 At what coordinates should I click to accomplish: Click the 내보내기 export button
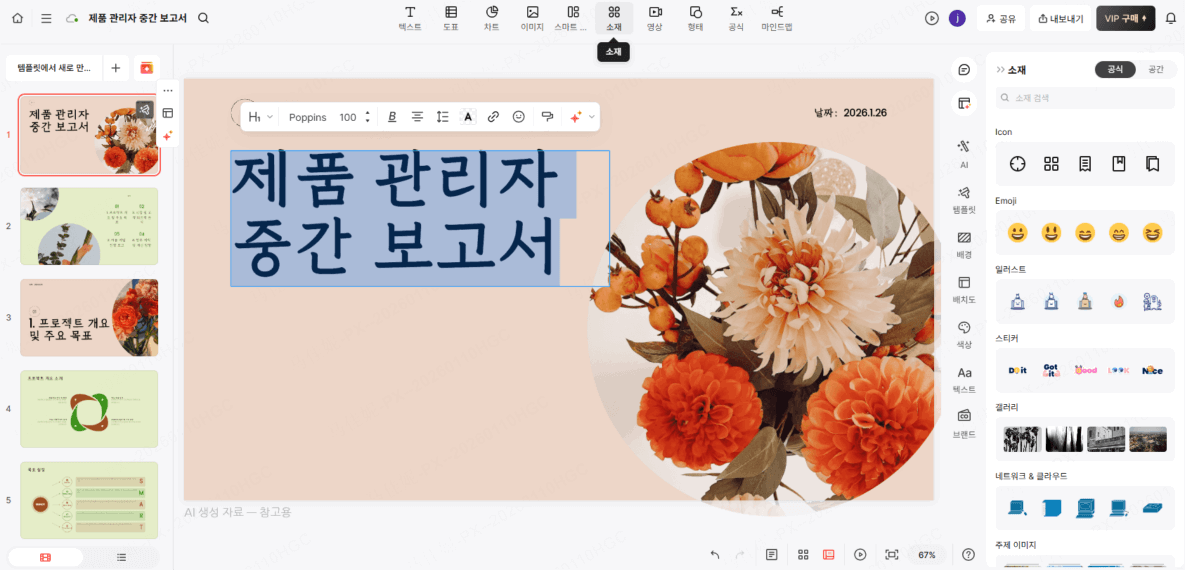(1060, 18)
